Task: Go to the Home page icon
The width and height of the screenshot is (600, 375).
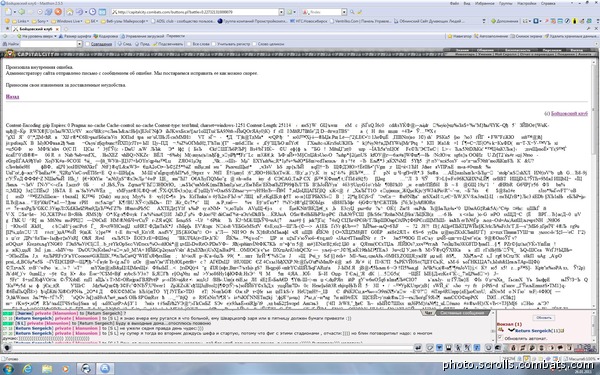Action: point(70,12)
